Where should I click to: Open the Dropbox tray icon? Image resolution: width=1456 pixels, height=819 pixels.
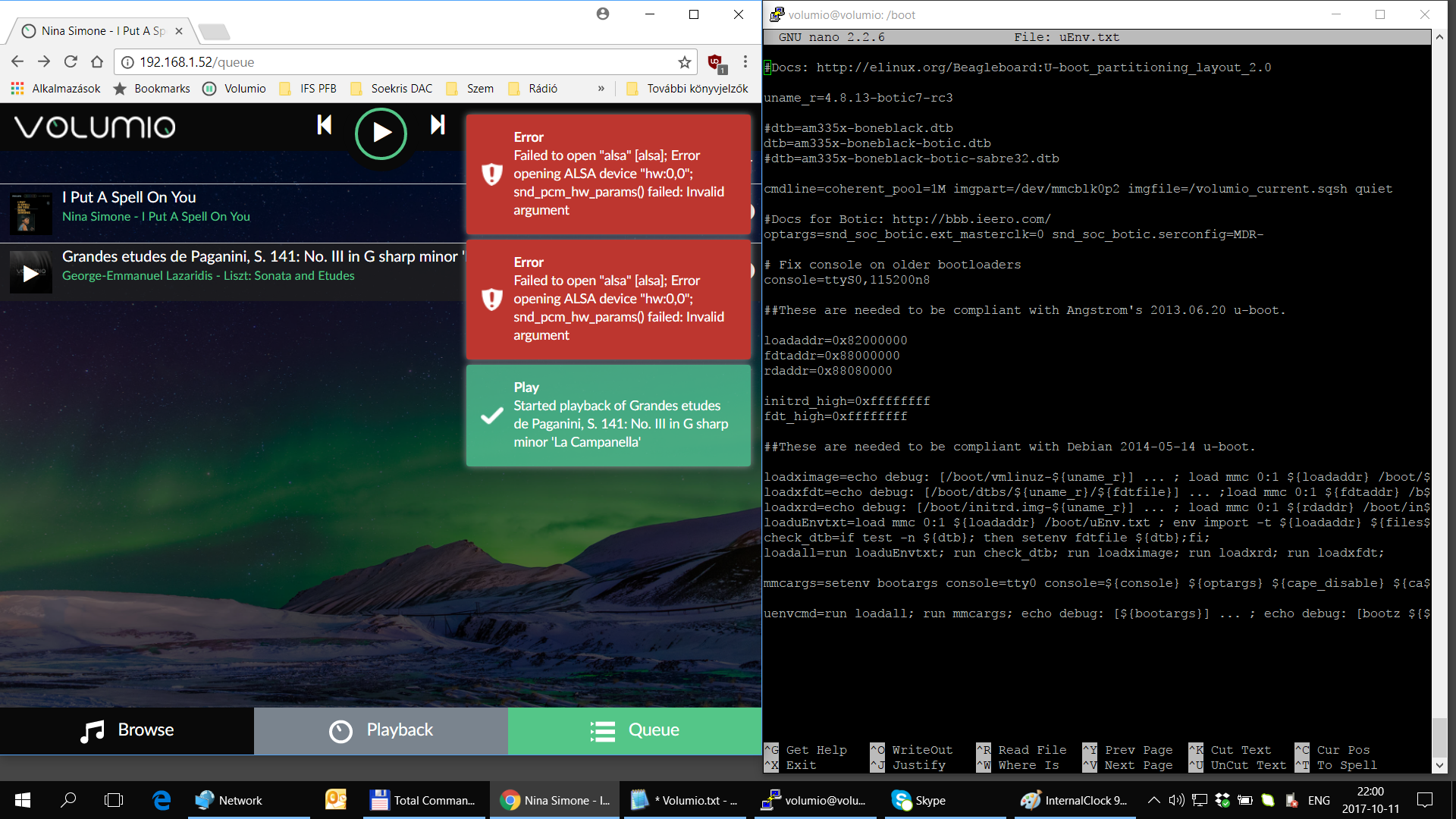click(1222, 800)
